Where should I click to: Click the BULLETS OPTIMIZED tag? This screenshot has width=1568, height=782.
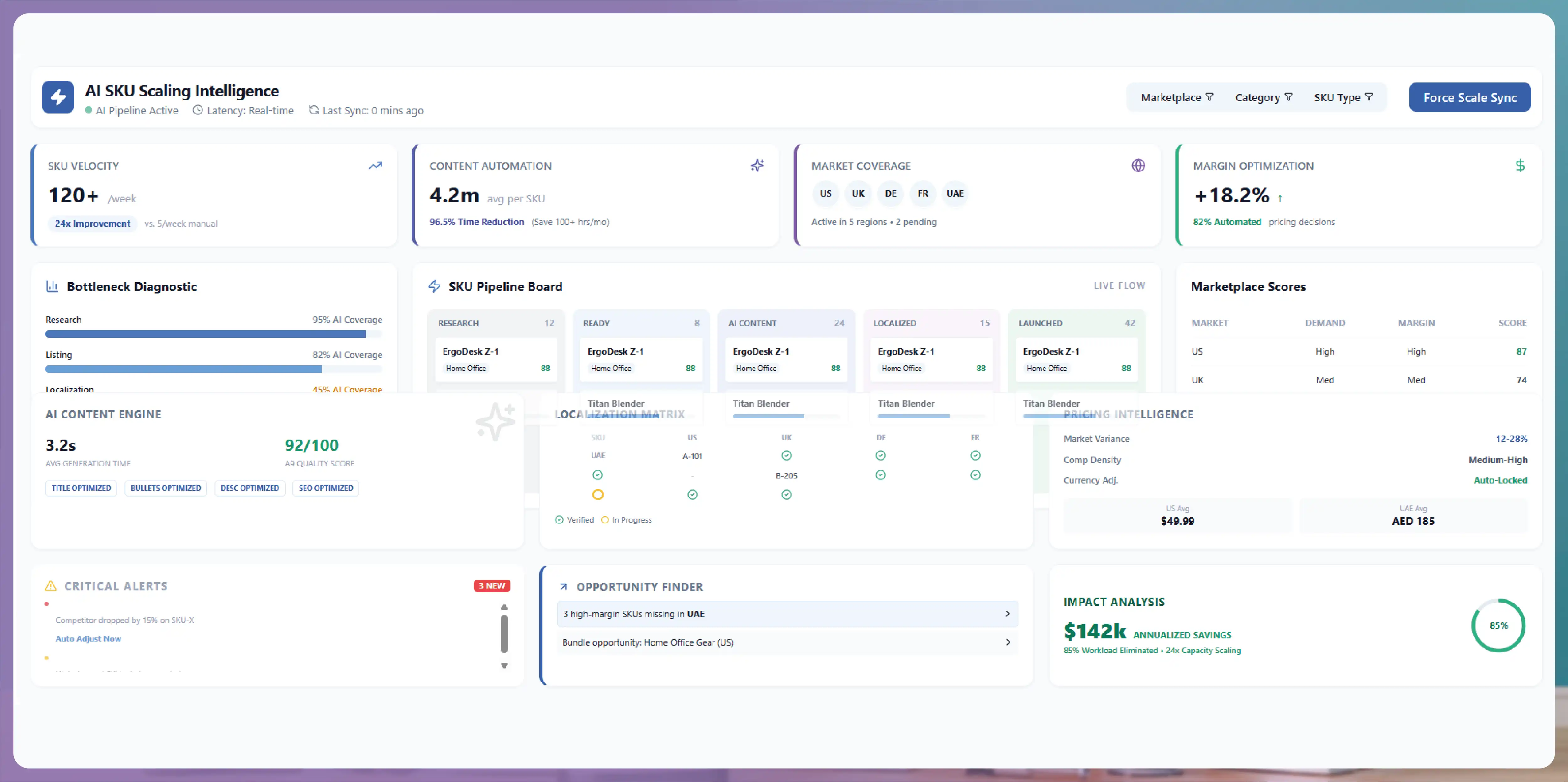click(x=166, y=488)
